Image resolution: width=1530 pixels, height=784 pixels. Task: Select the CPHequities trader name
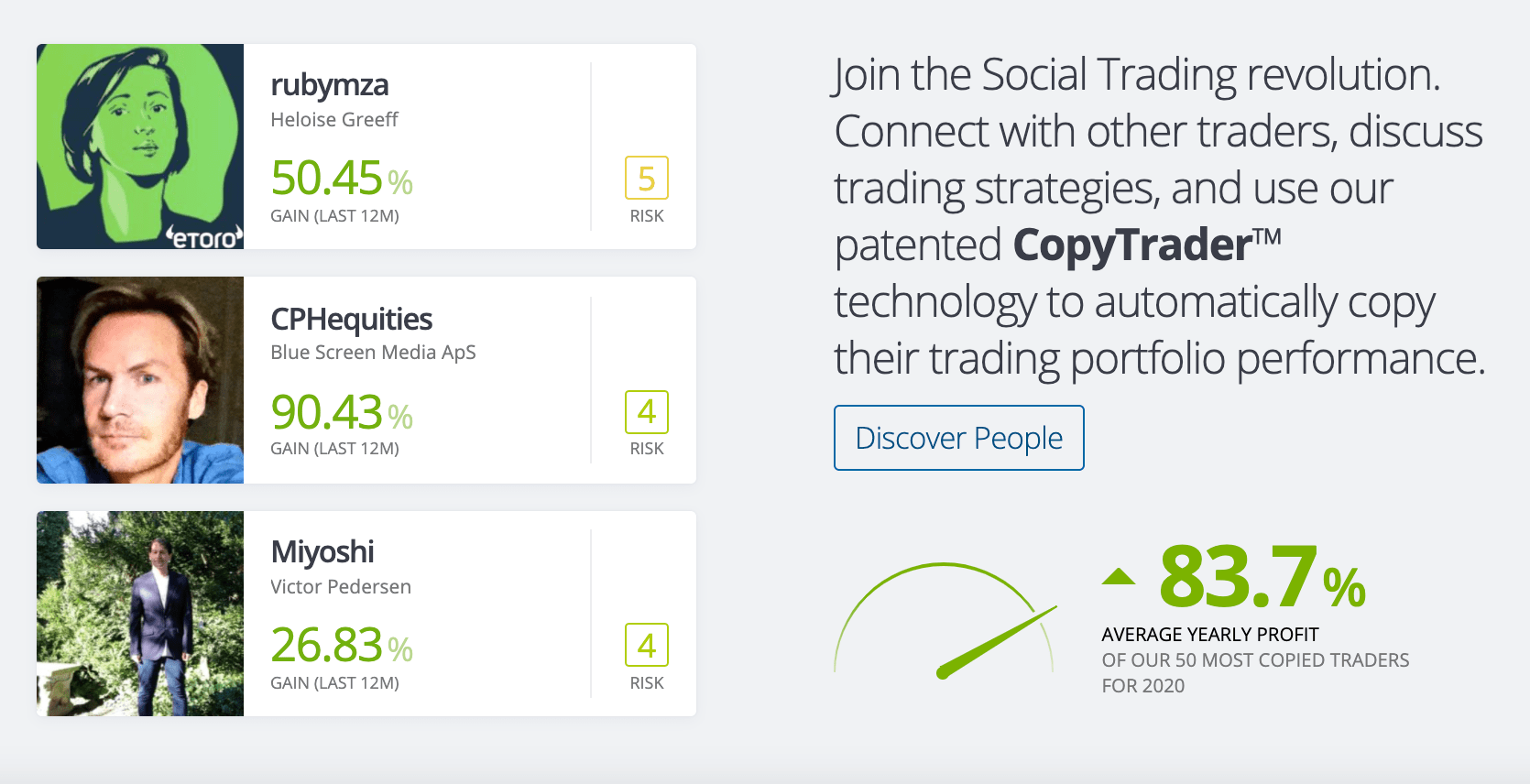click(352, 319)
